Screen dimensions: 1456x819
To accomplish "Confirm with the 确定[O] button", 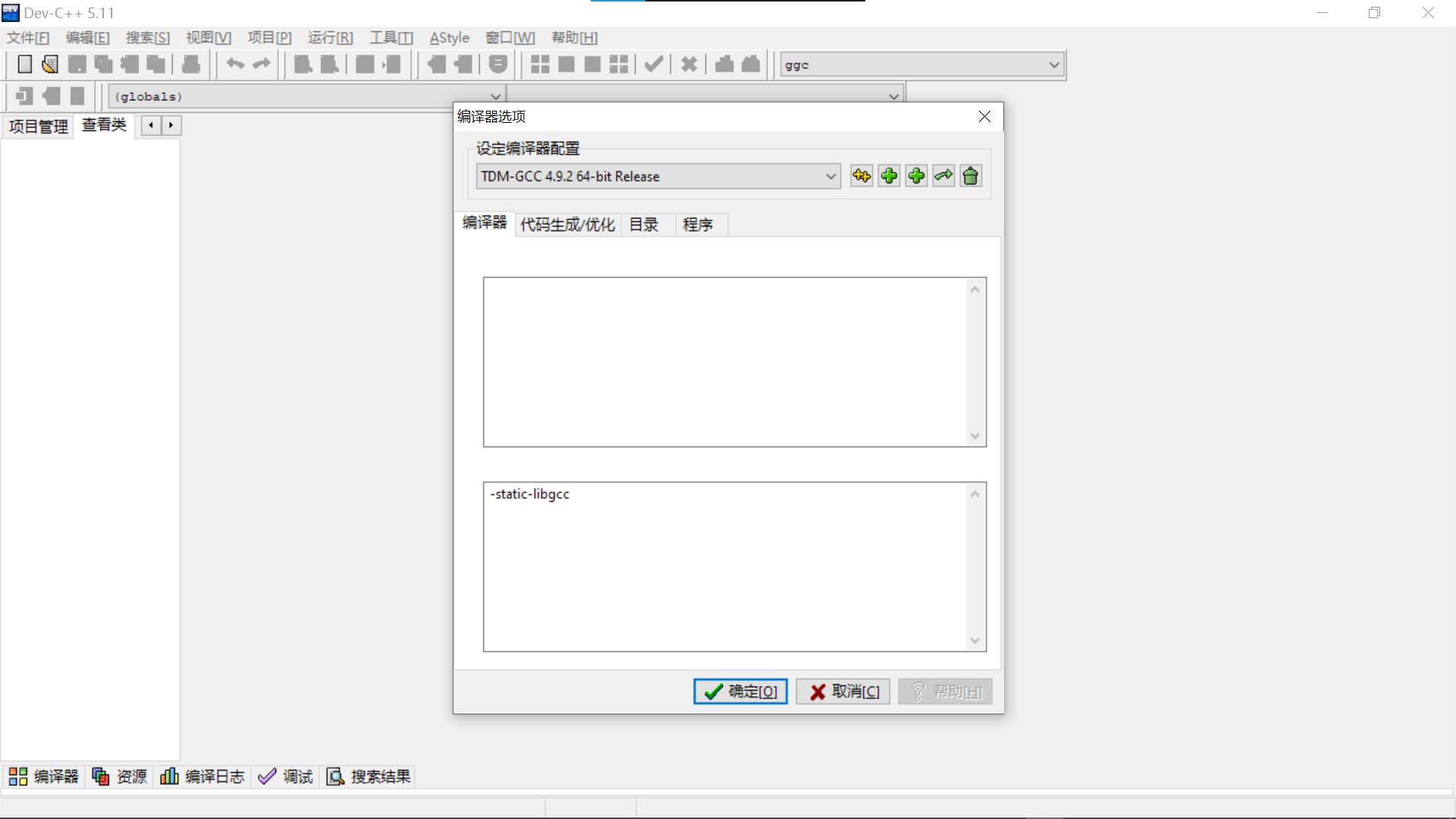I will click(x=740, y=692).
